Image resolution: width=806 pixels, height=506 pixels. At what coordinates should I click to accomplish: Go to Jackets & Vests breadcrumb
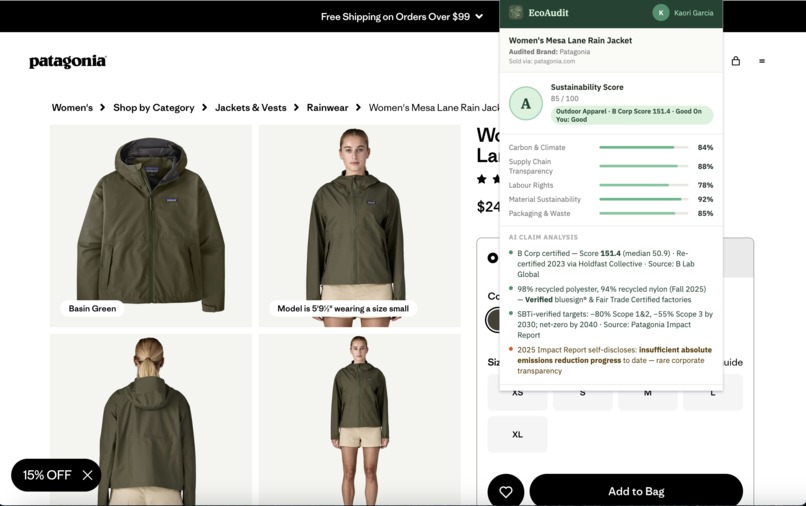click(250, 107)
